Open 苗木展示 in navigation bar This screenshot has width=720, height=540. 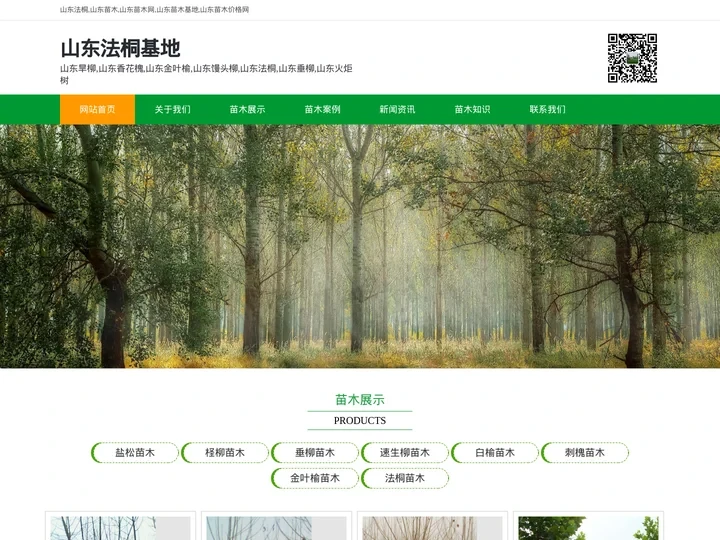[248, 109]
